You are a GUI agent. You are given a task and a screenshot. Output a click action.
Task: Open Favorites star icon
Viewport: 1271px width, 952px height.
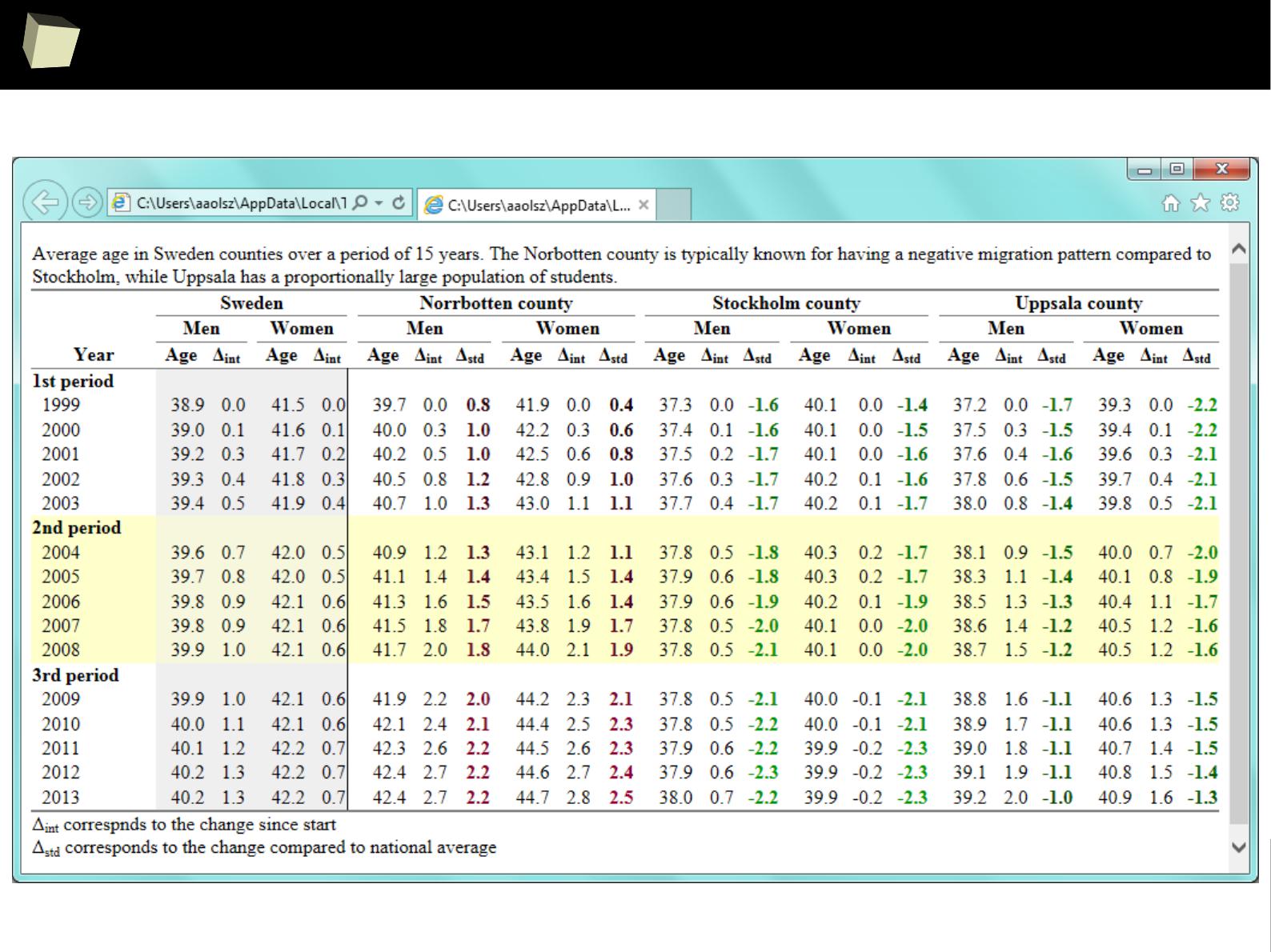click(x=1200, y=203)
